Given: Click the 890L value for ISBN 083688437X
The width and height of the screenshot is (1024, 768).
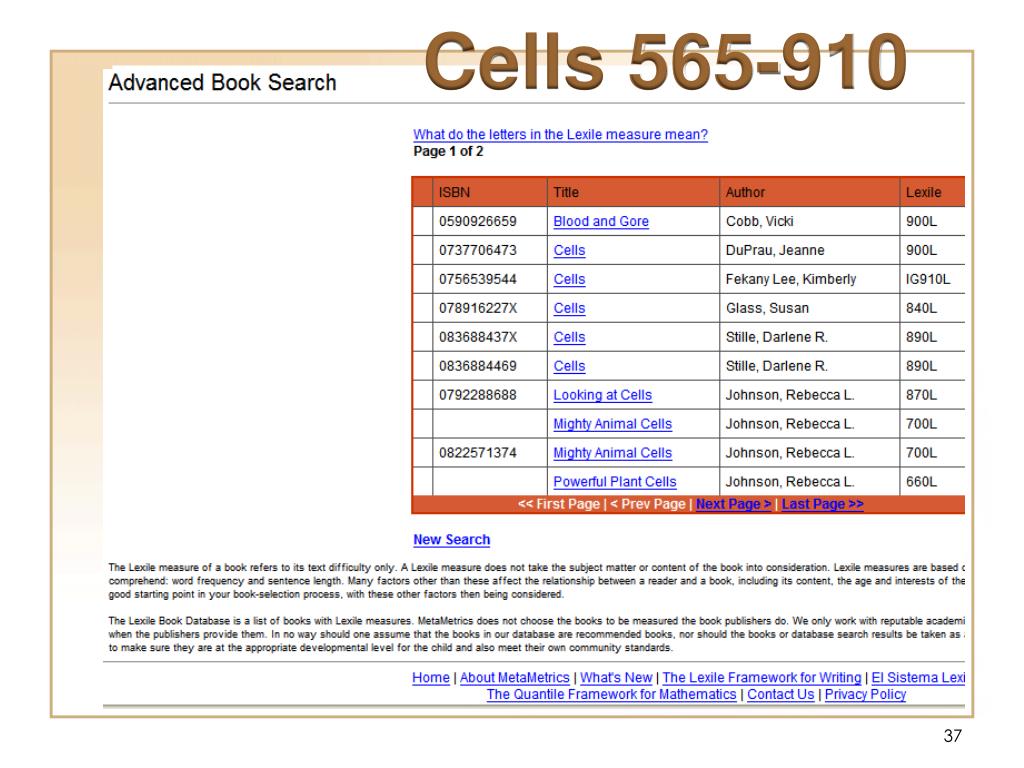Looking at the screenshot, I should click(x=921, y=337).
